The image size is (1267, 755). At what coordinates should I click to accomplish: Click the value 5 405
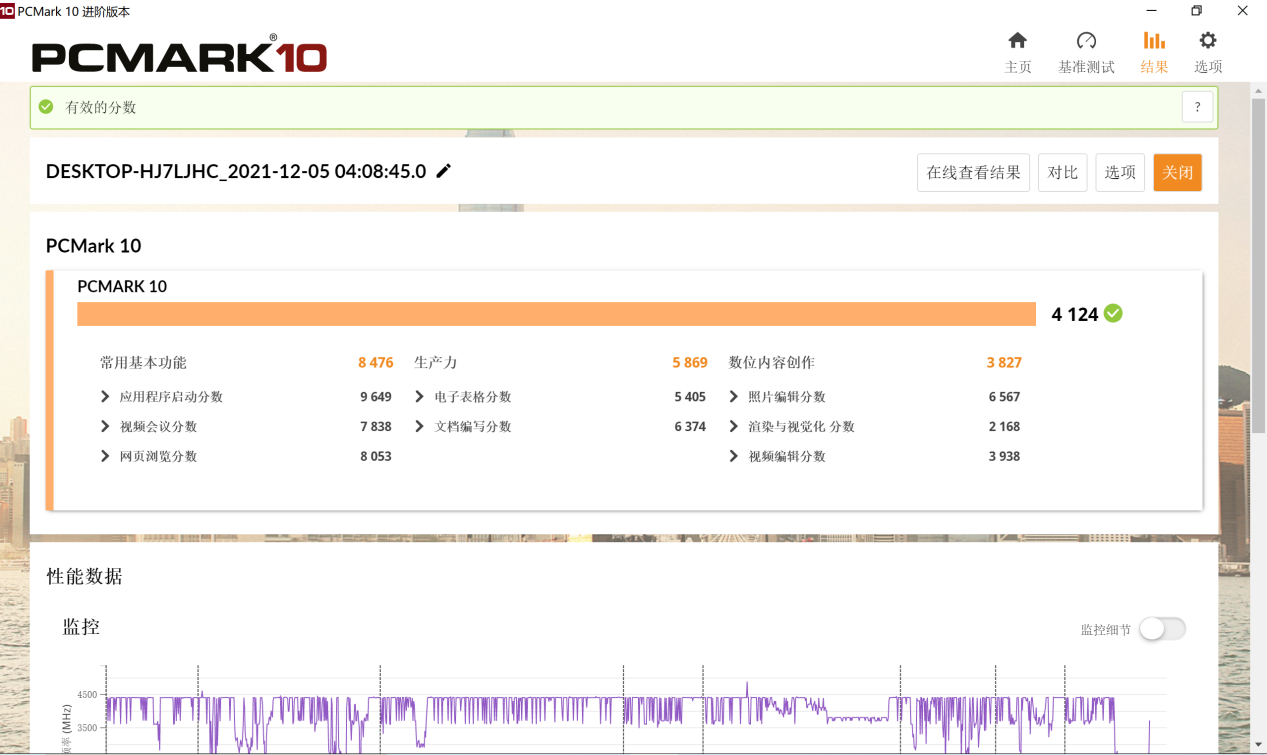(x=690, y=397)
